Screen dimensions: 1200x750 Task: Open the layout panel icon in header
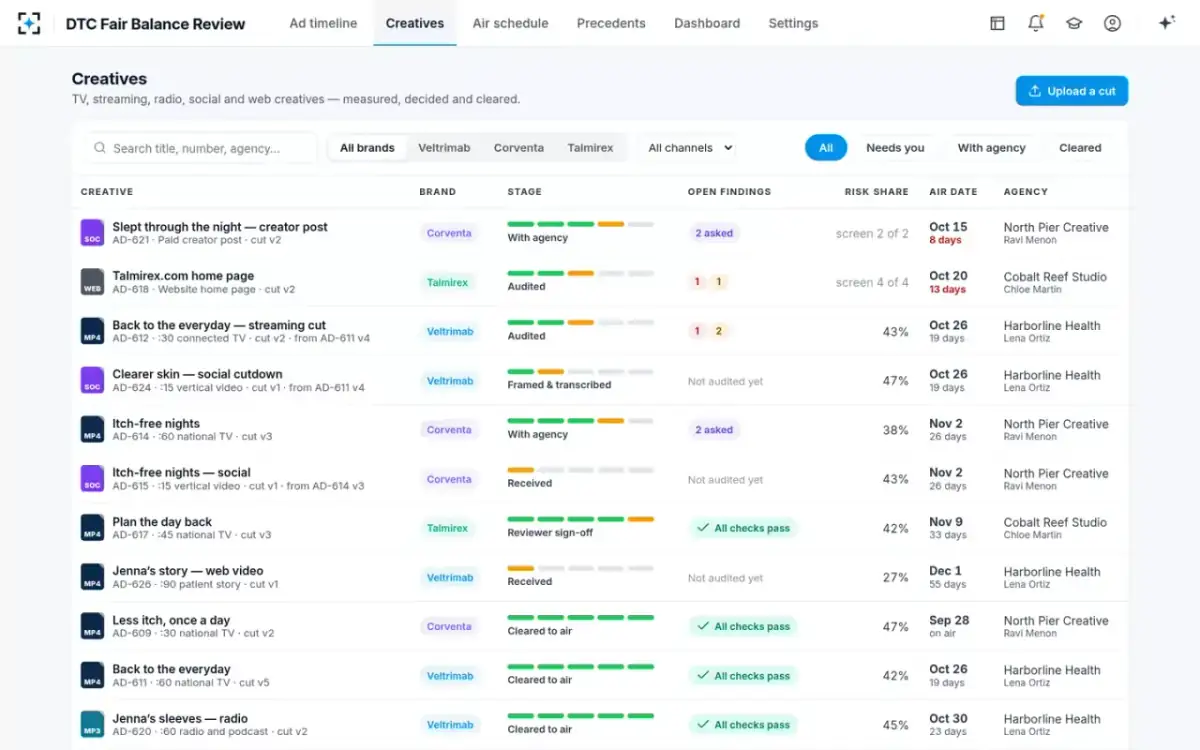997,23
